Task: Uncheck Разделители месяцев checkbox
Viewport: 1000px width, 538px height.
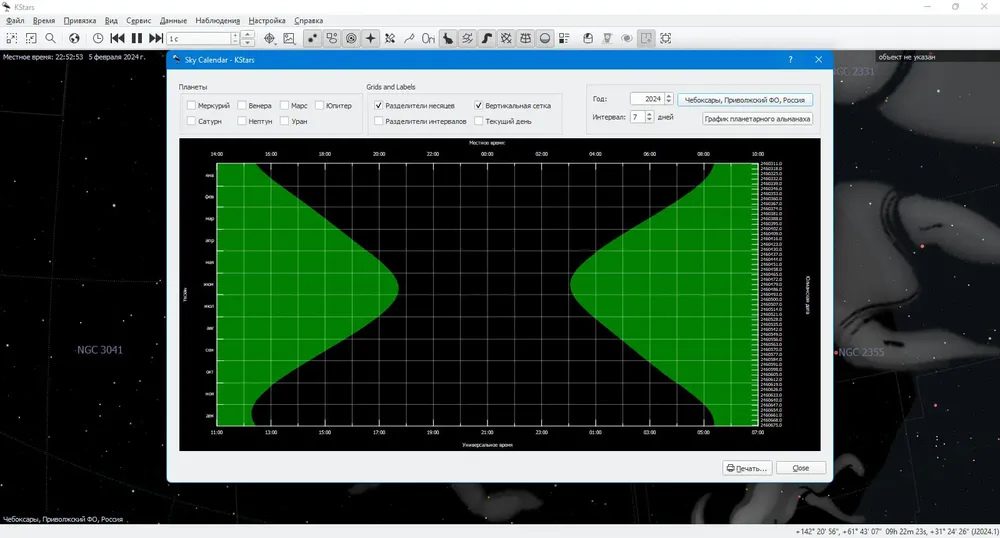Action: coord(379,105)
